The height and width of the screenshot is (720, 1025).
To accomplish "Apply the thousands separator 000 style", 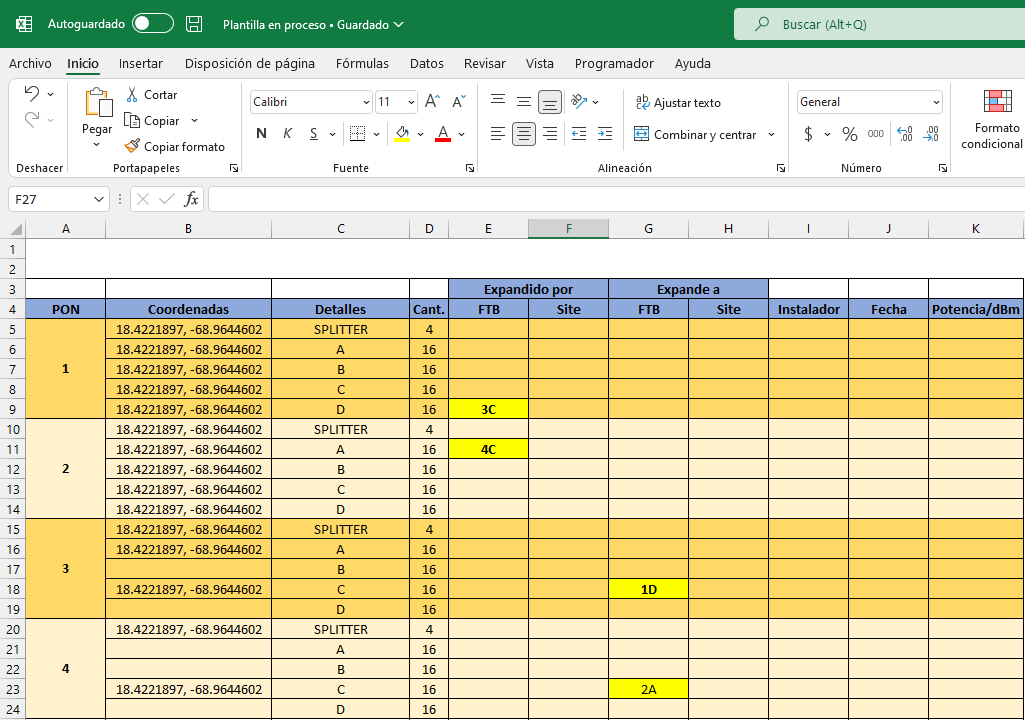I will click(876, 134).
